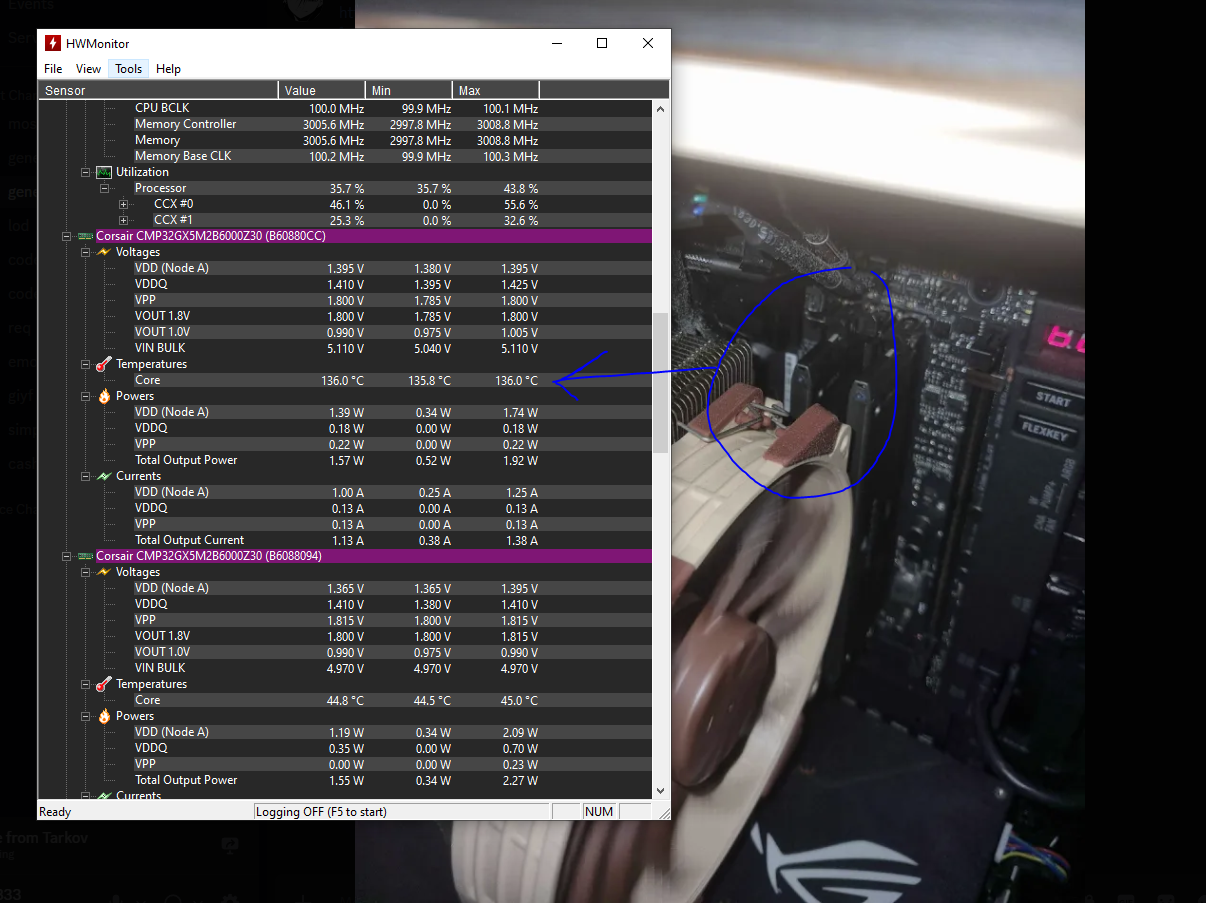Screen dimensions: 1206x903
Task: Click the Min column header
Action: click(409, 90)
